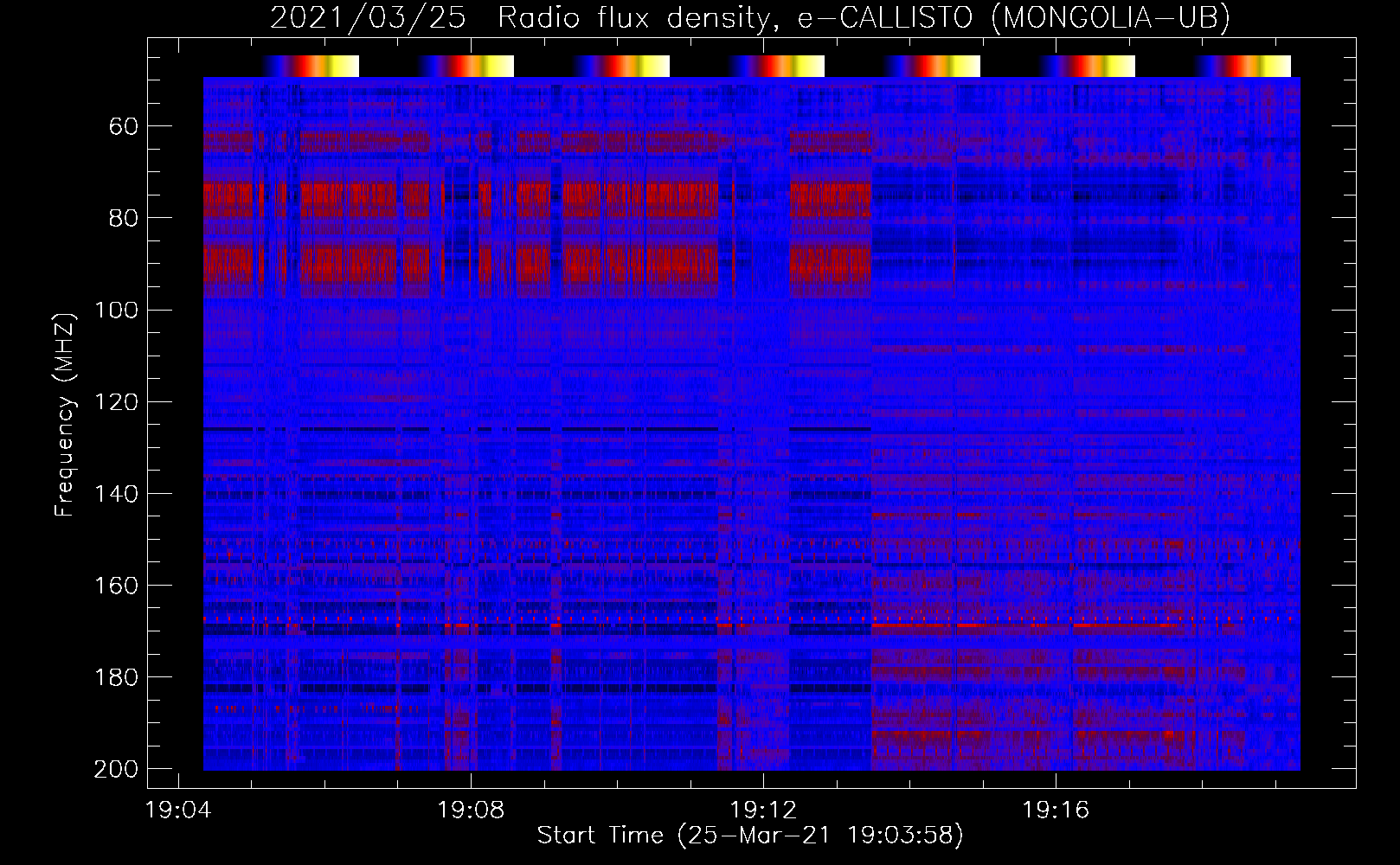
Task: Click the 19:04 time tick label
Action: [x=179, y=811]
